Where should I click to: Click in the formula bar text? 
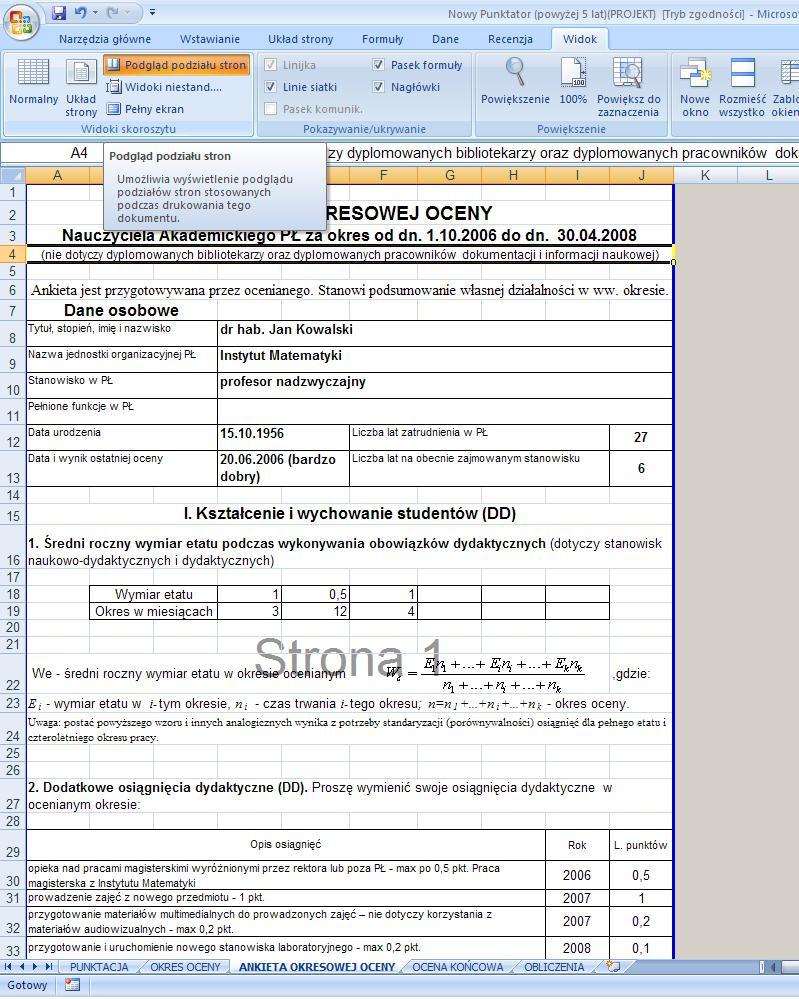(x=561, y=153)
